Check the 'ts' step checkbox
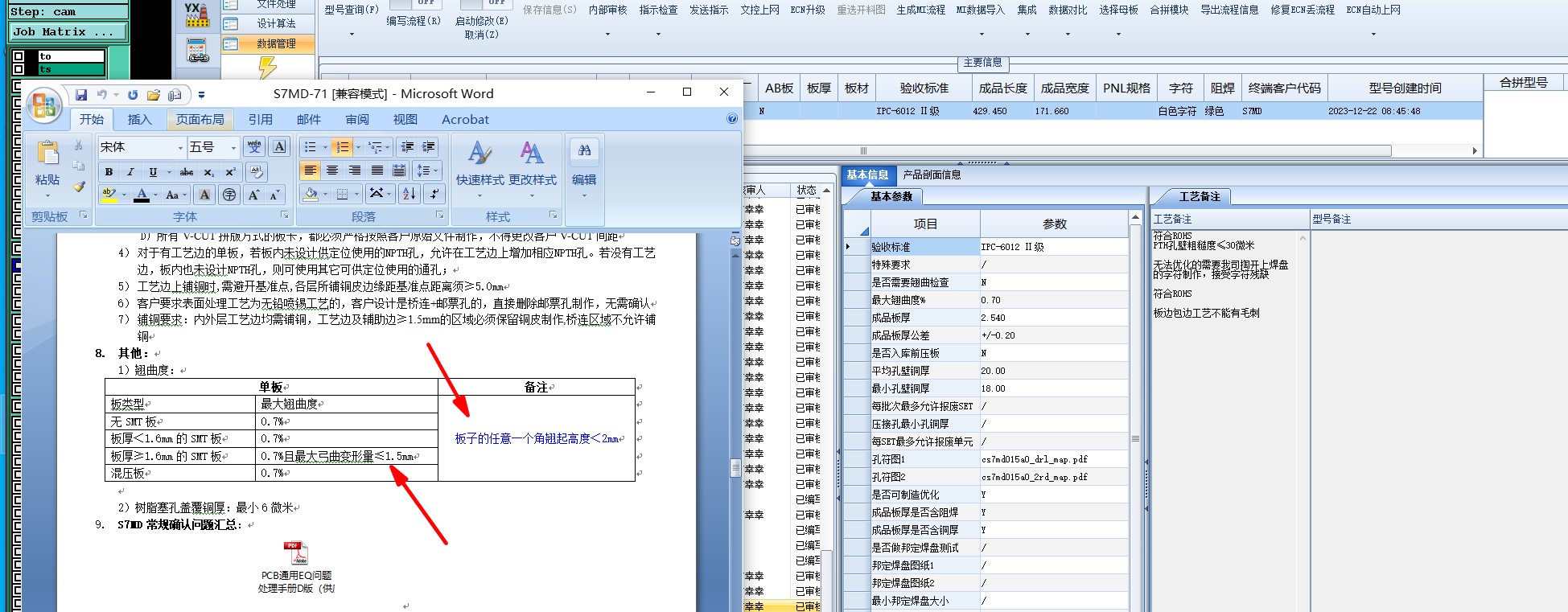Screen dimensions: 1568x612 coord(19,69)
